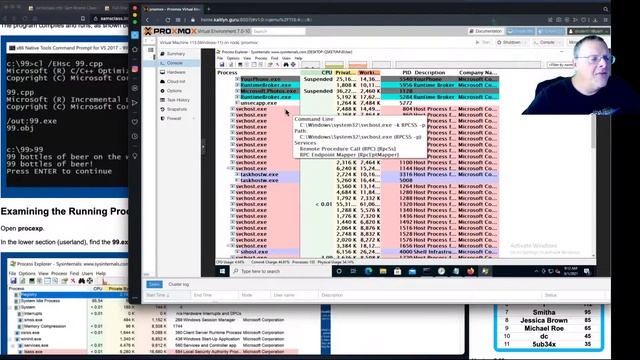Expand tree node beside svchost.exe PID 804

(x=232, y=109)
